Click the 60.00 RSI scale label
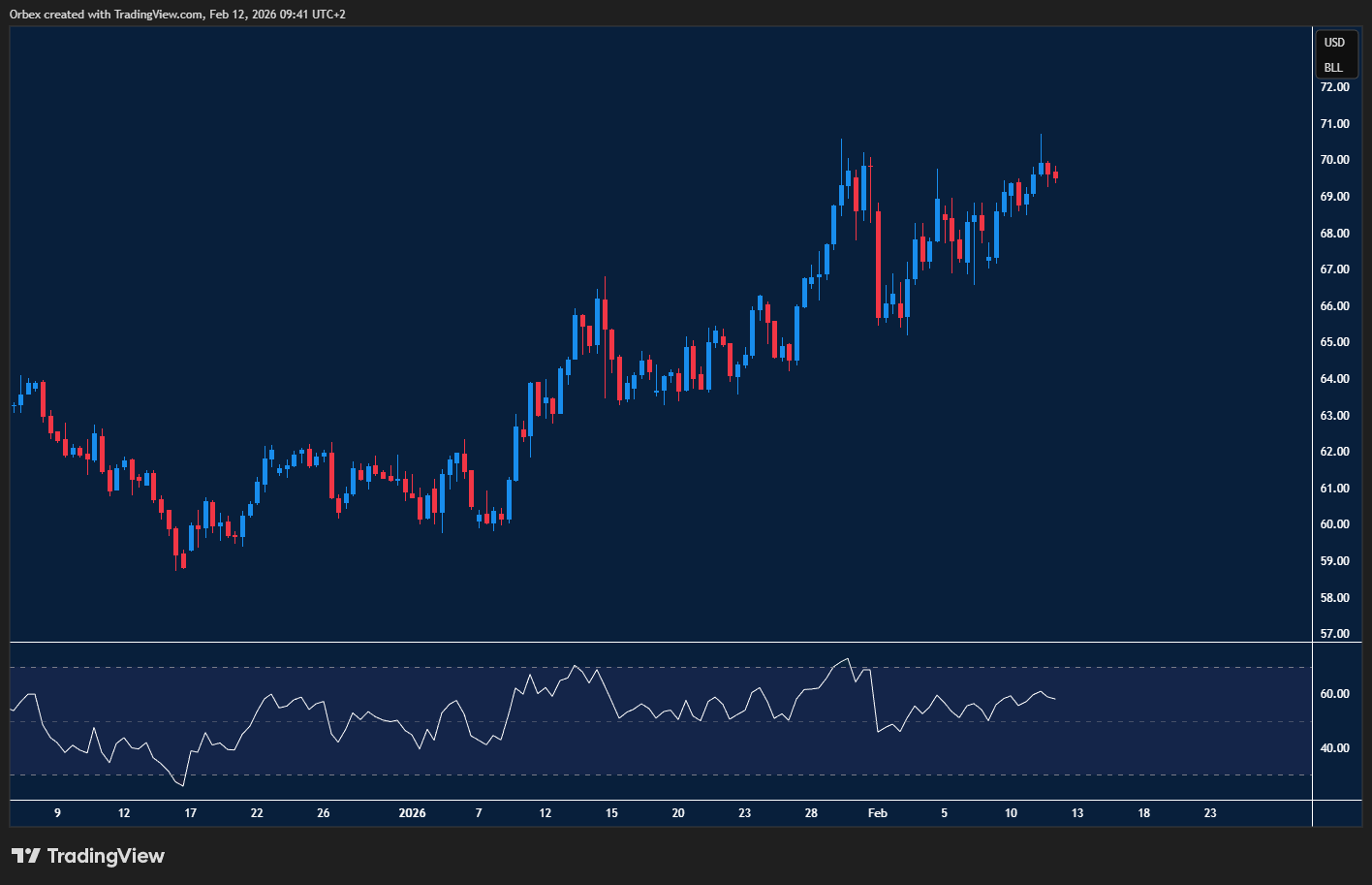The image size is (1372, 885). coord(1335,694)
